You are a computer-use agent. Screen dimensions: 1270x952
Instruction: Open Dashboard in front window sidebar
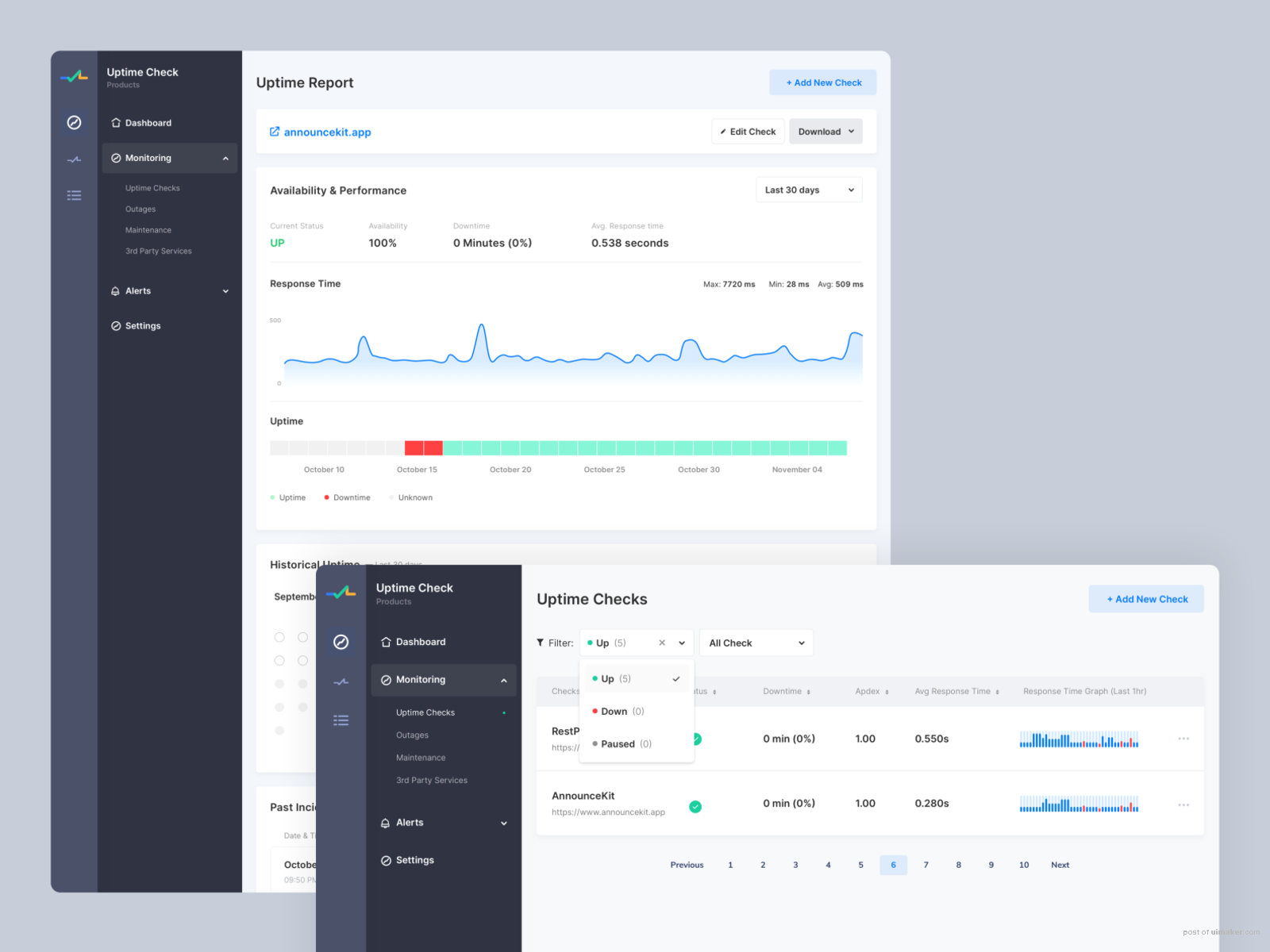(414, 642)
